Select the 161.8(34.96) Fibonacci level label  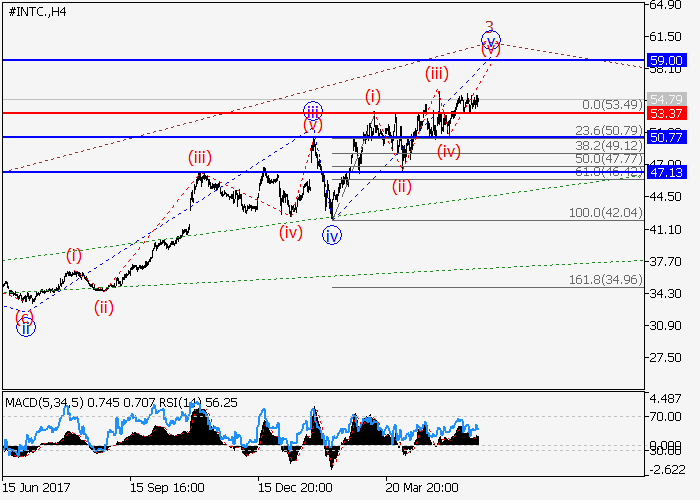tap(606, 280)
